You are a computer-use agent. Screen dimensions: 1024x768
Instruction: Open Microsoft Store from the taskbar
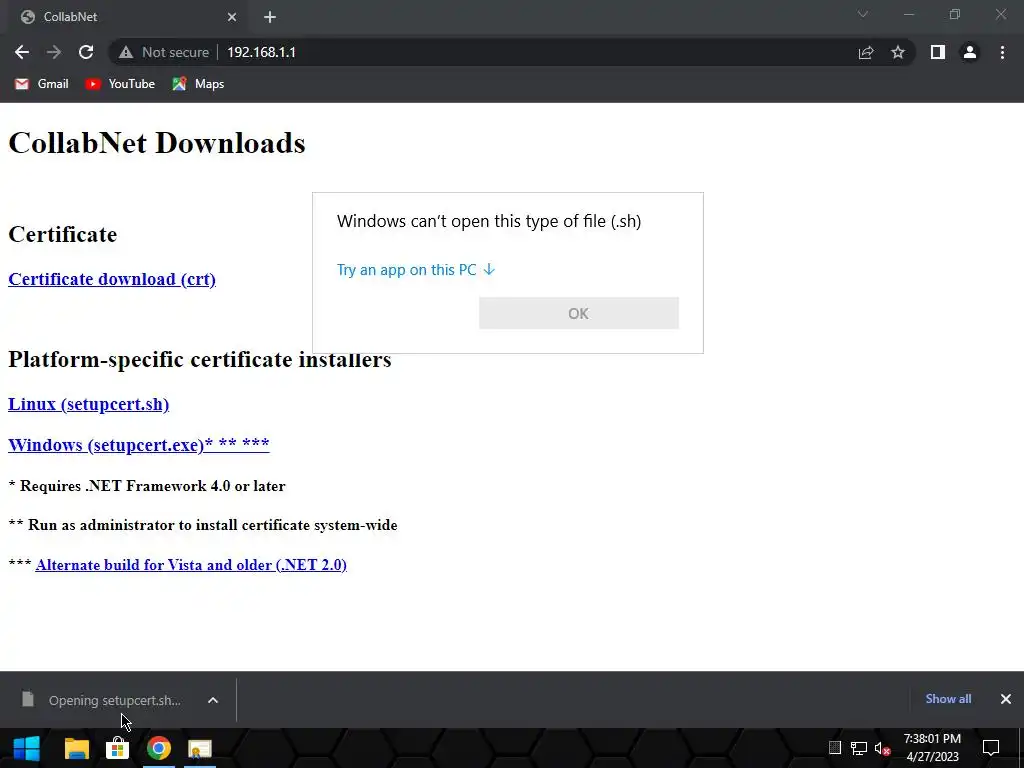click(118, 748)
